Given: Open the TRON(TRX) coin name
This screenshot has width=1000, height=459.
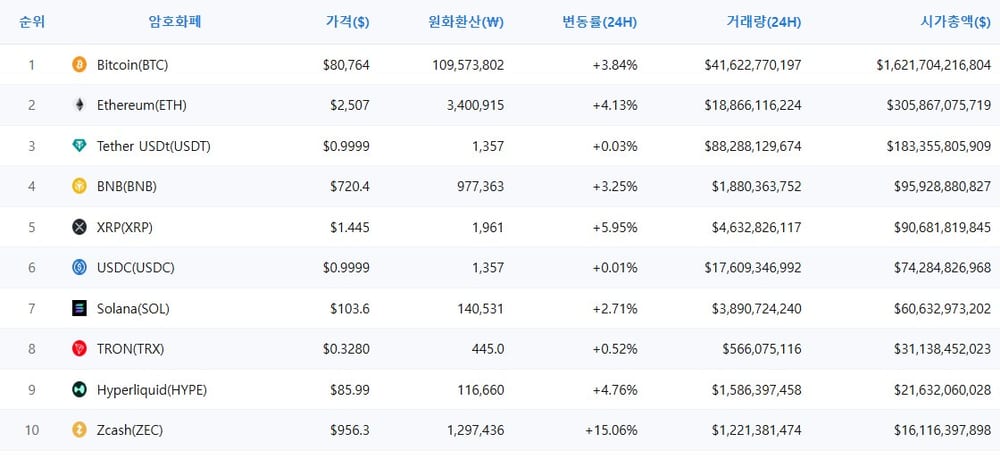Looking at the screenshot, I should point(131,349).
